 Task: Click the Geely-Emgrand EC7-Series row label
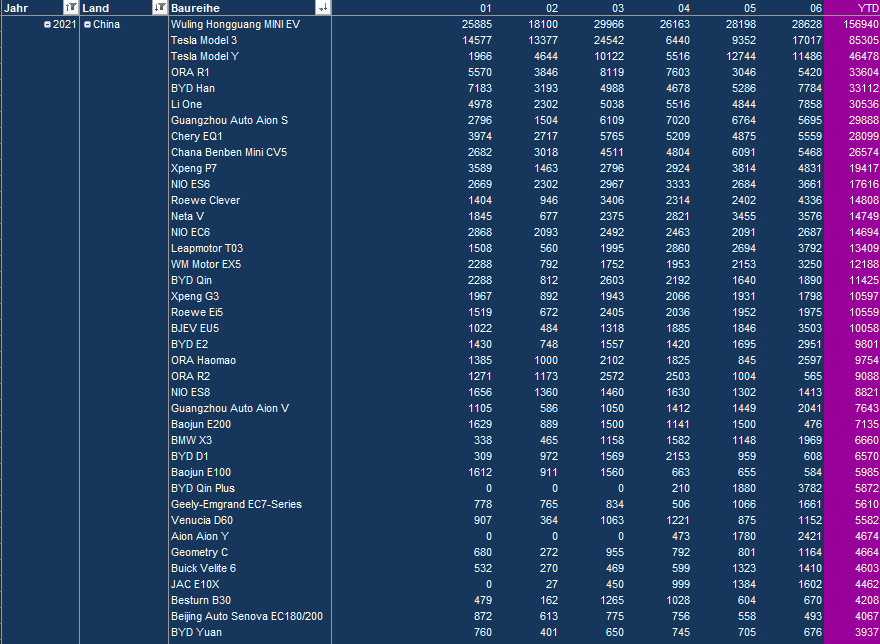coord(236,504)
